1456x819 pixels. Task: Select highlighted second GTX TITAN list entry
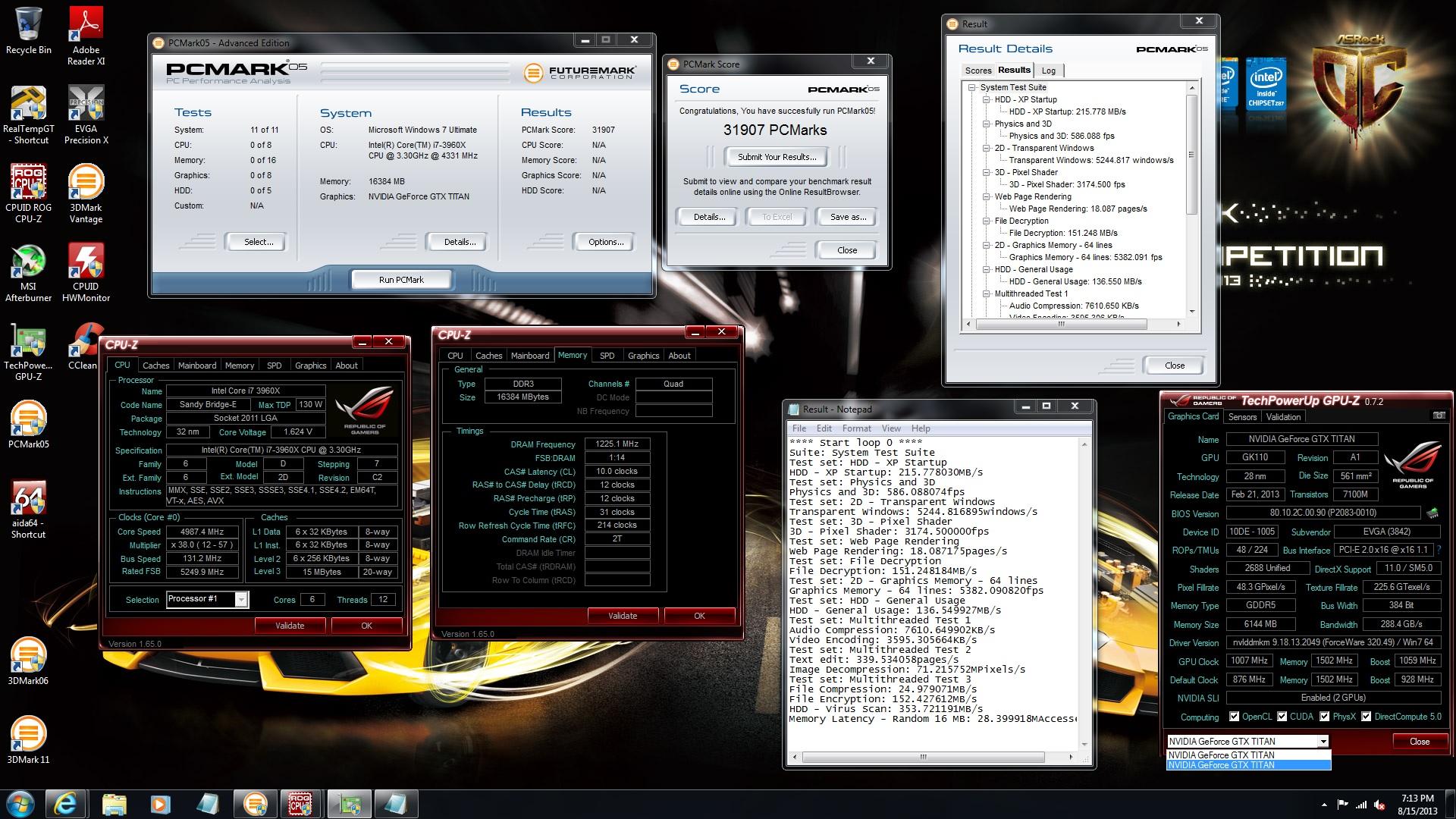click(x=1248, y=765)
